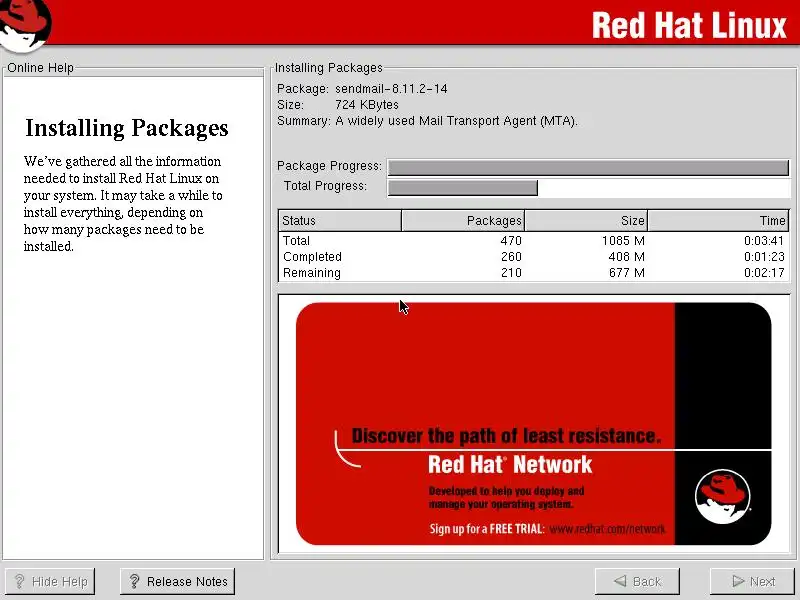Click the question mark icon on Hide Help
The image size is (800, 600).
(x=19, y=581)
